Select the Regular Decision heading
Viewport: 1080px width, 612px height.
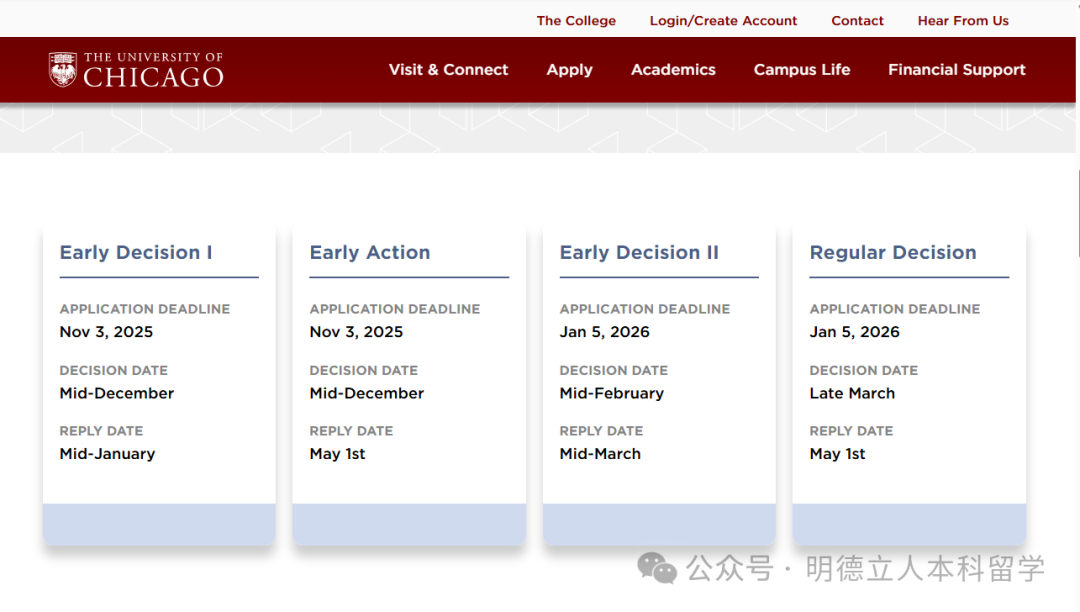pos(893,253)
